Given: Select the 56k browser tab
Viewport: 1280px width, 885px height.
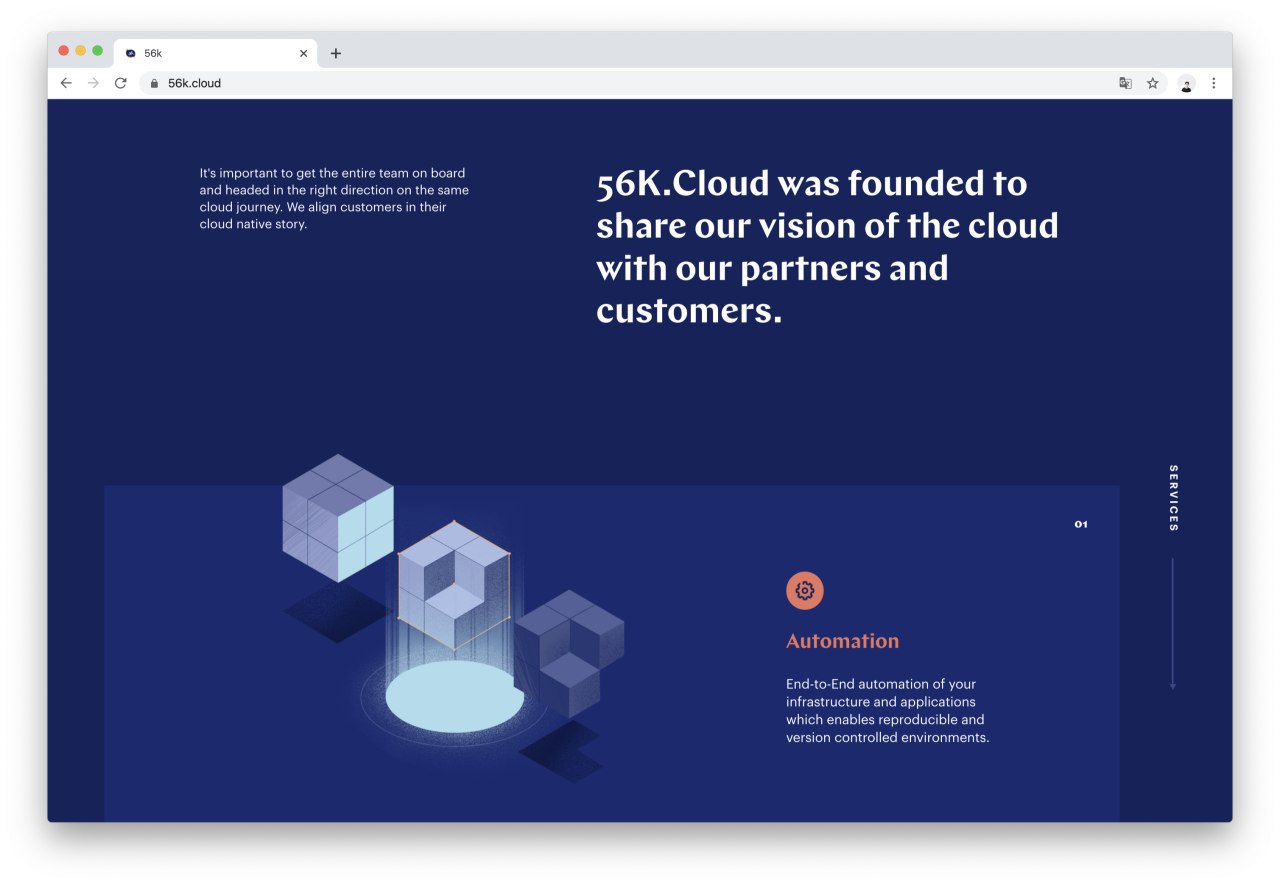Looking at the screenshot, I should pyautogui.click(x=216, y=53).
